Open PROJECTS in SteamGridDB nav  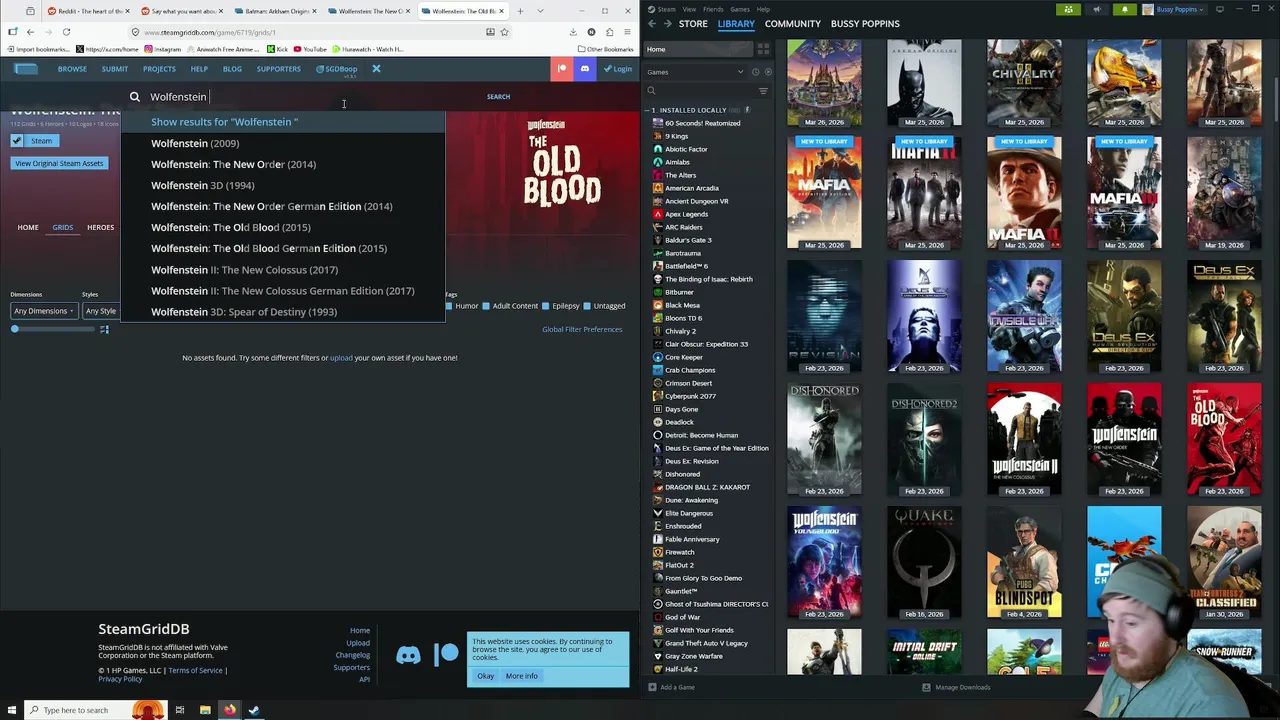click(x=159, y=69)
